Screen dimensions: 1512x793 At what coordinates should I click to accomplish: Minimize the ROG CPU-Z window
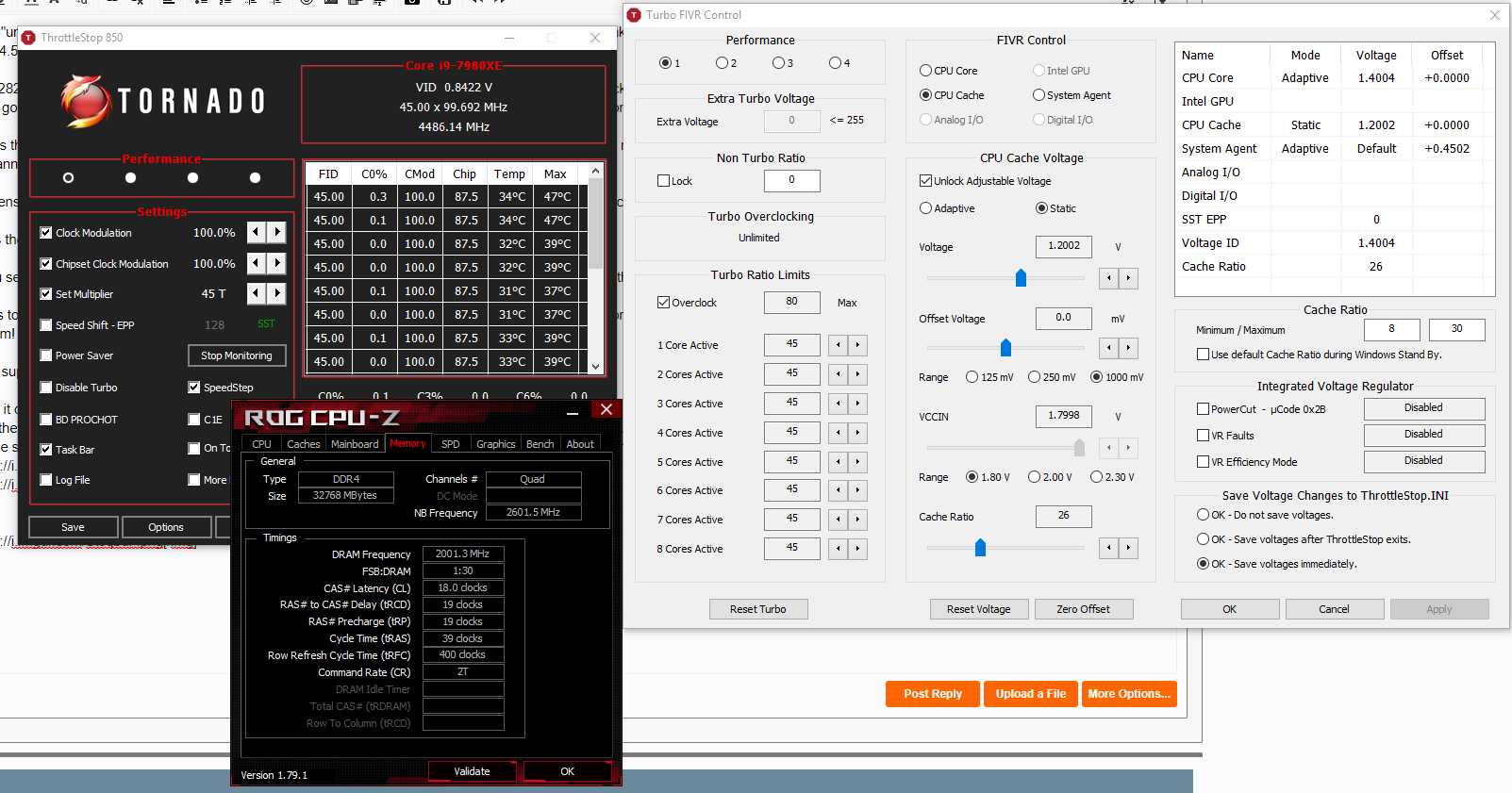tap(573, 411)
